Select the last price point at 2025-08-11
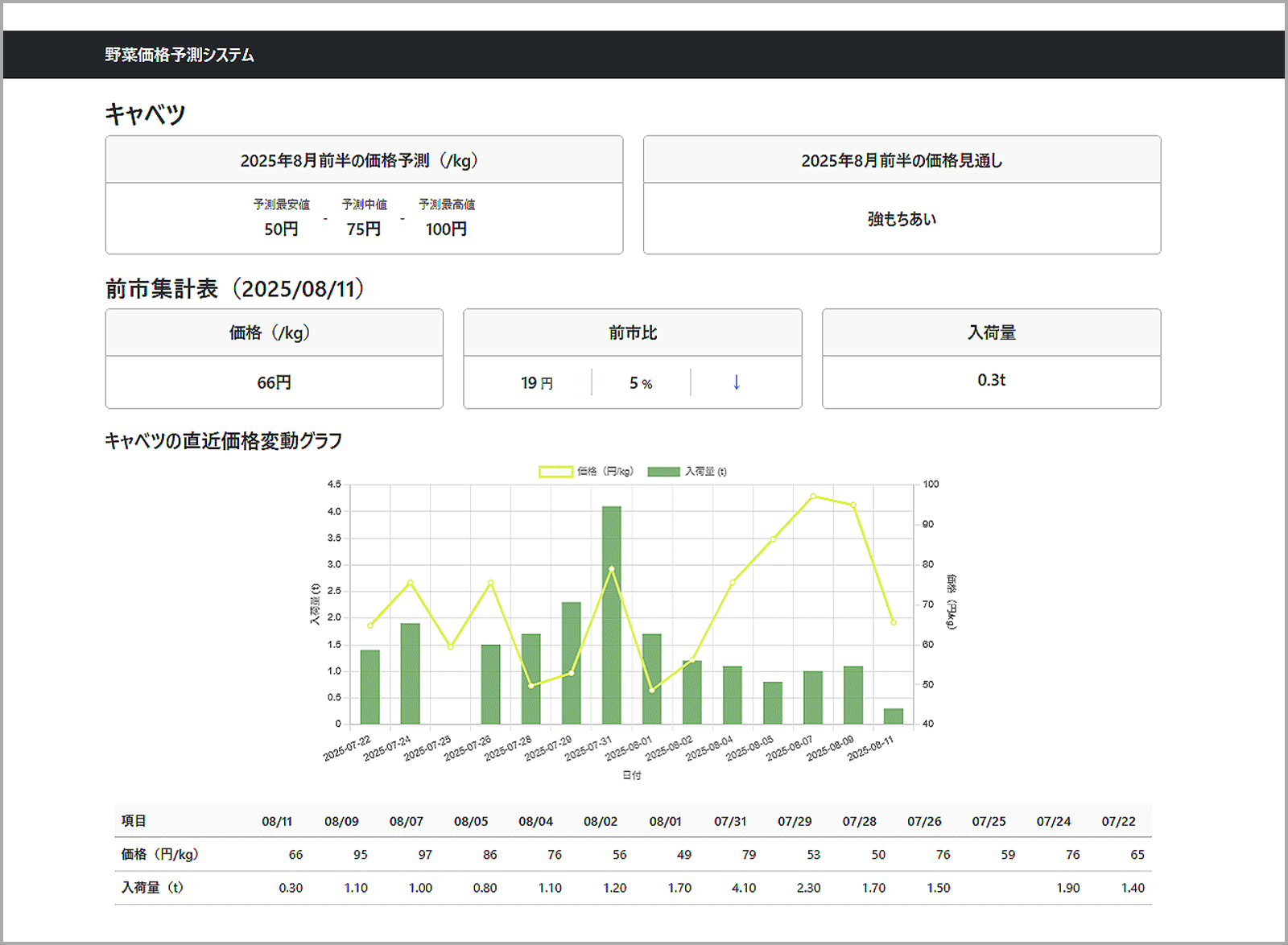 pyautogui.click(x=893, y=622)
